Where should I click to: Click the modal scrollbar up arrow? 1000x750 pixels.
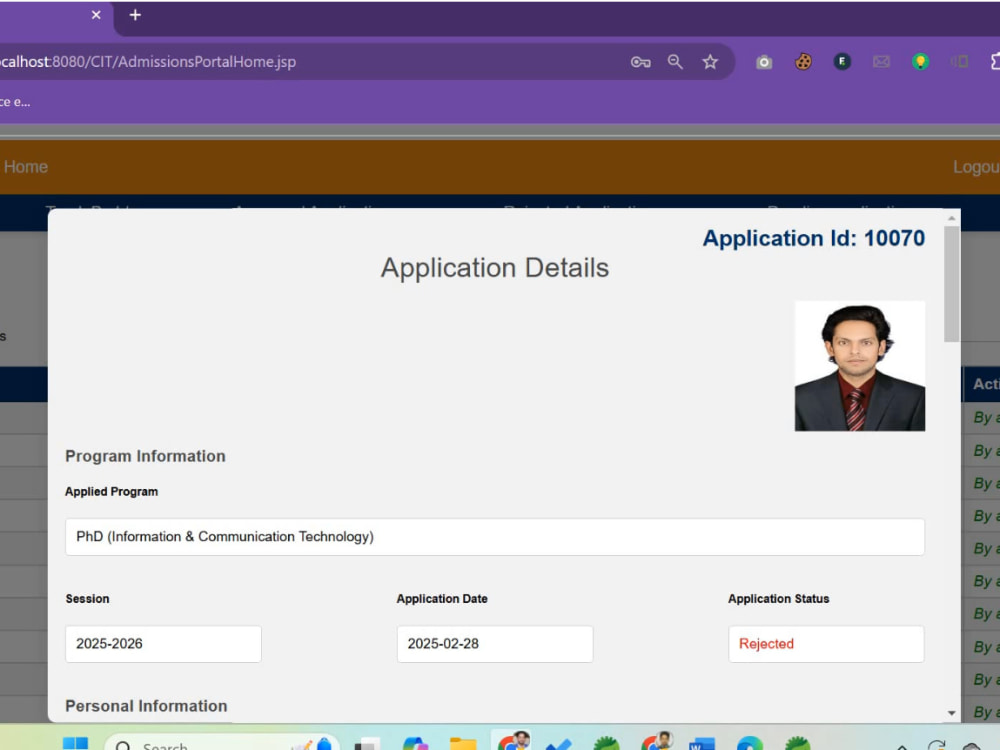click(952, 218)
